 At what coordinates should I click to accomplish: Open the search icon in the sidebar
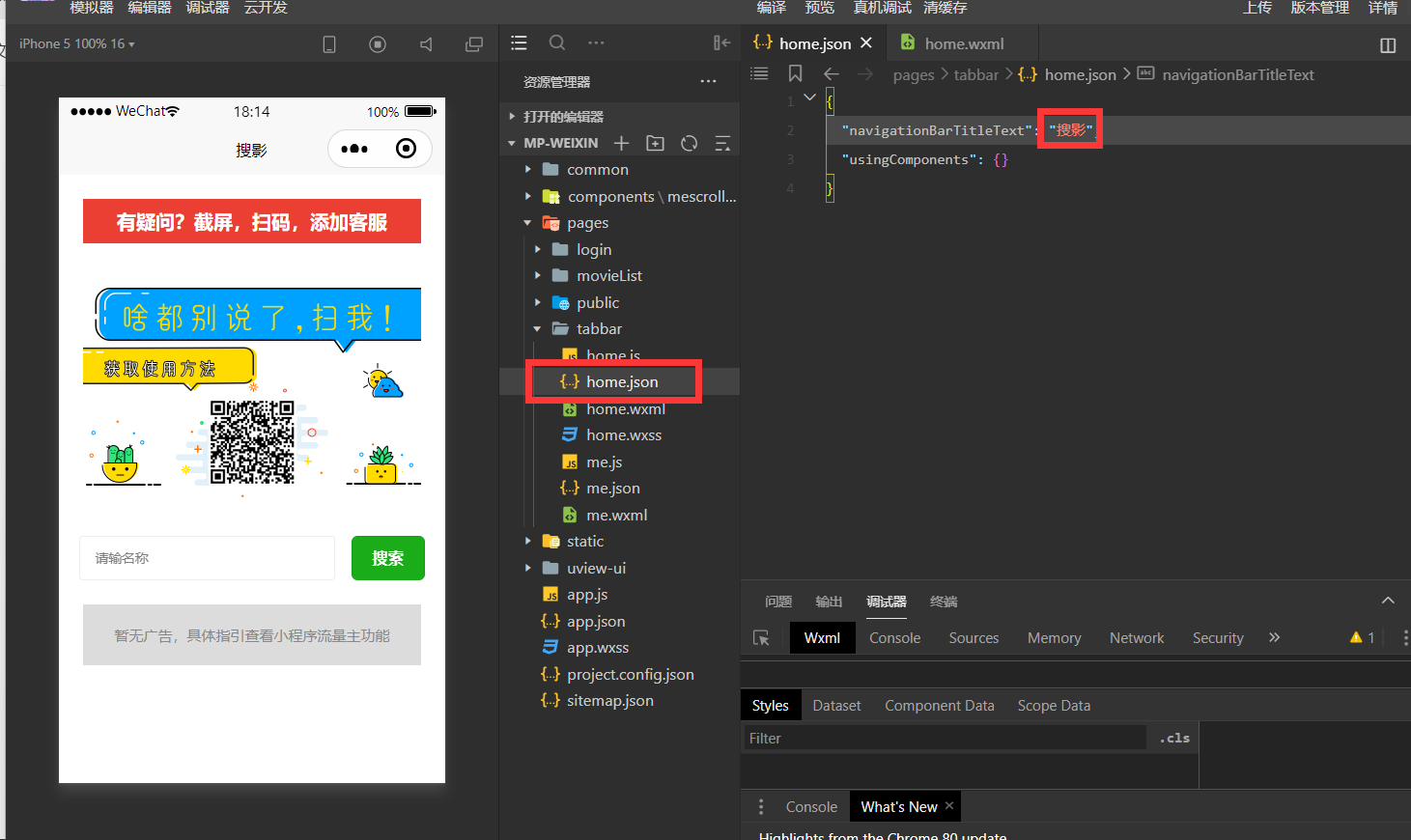(557, 42)
